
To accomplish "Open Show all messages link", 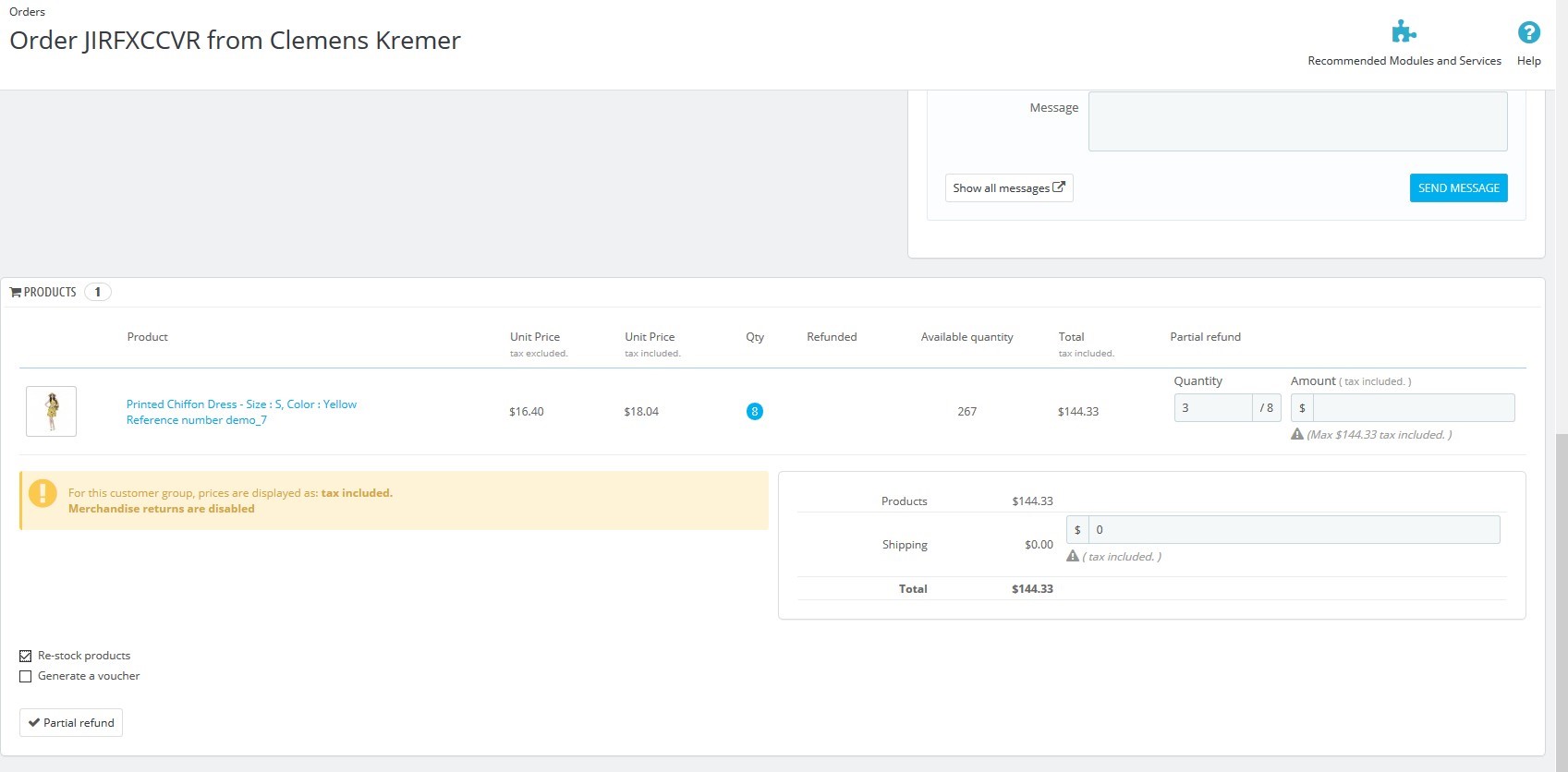I will click(1008, 188).
